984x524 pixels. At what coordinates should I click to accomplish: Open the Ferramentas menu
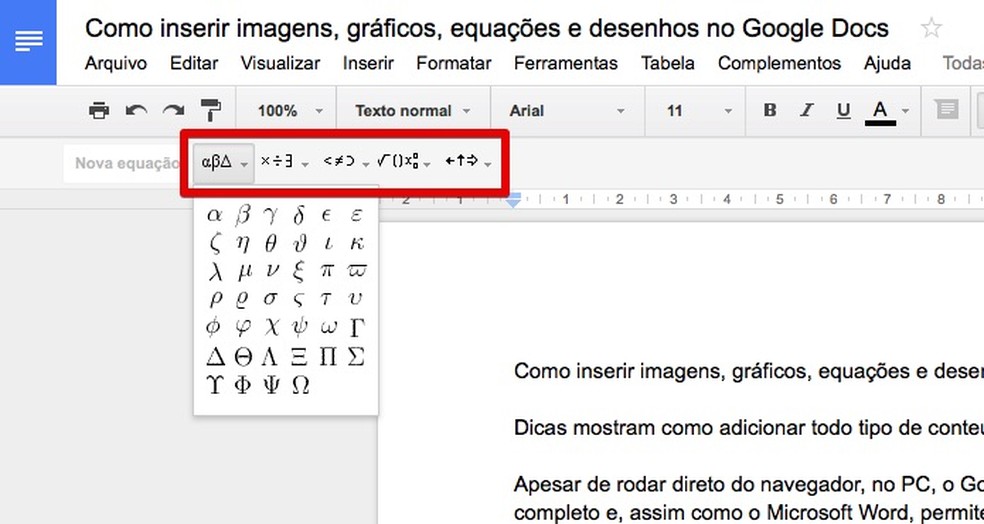(x=565, y=63)
